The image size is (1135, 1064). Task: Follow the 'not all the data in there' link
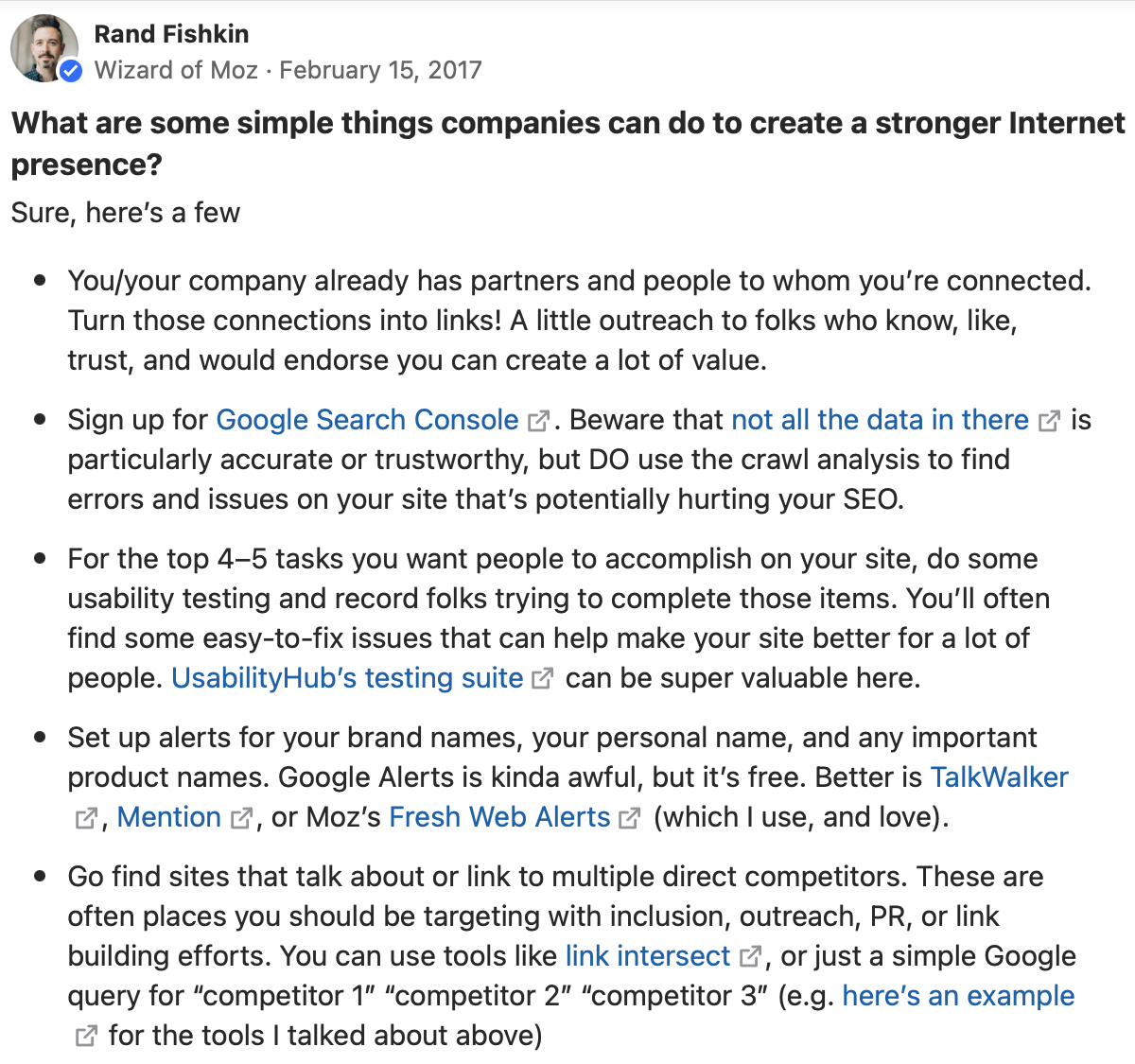880,420
